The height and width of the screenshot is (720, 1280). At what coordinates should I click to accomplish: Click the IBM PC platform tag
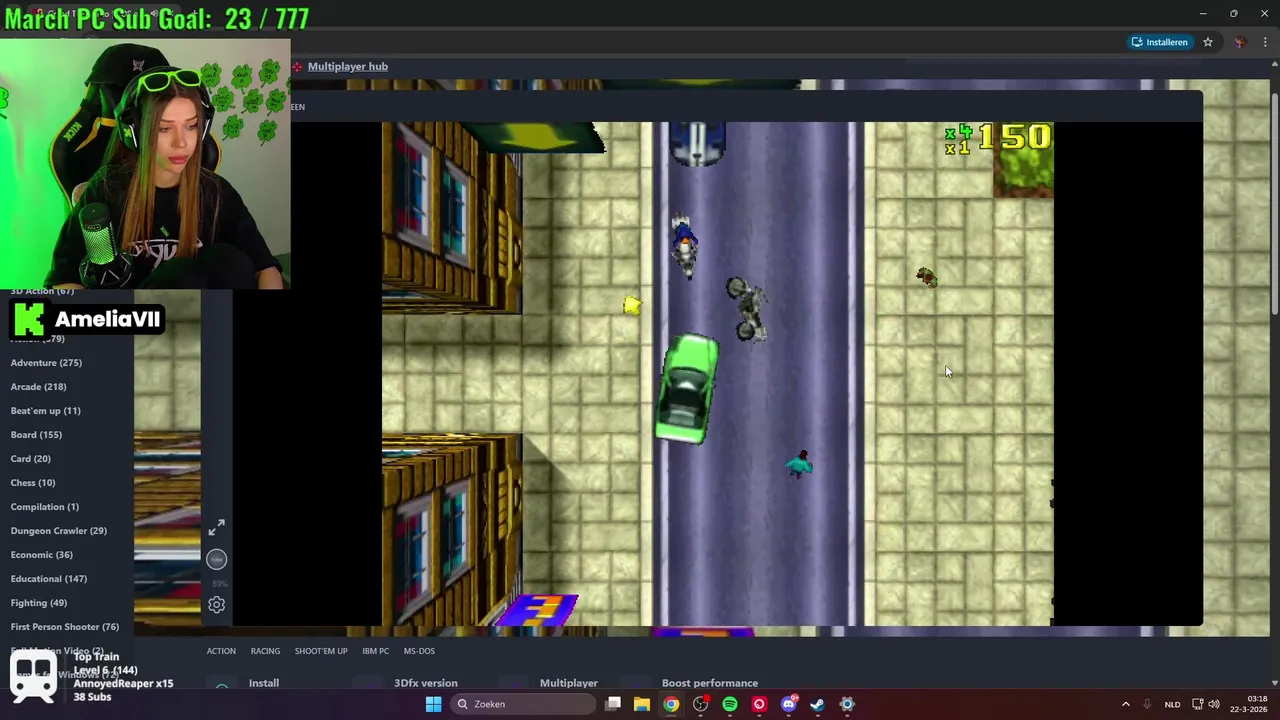[x=375, y=651]
